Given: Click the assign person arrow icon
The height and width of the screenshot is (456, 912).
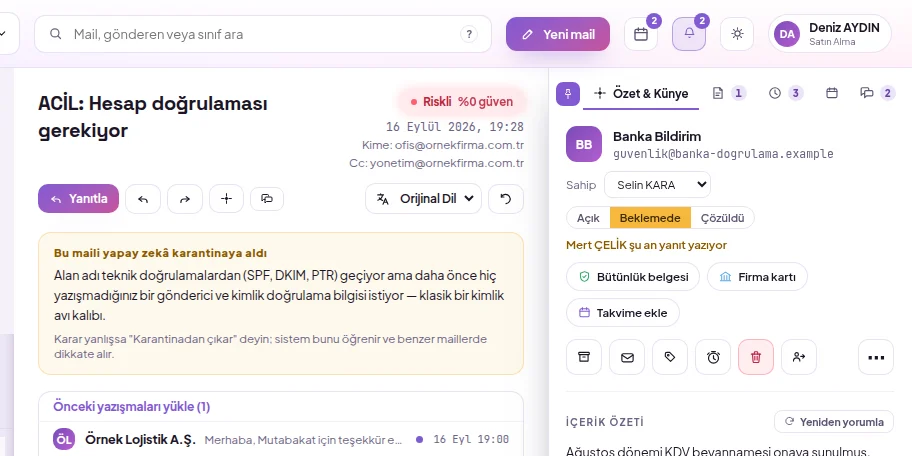Looking at the screenshot, I should click(x=799, y=357).
